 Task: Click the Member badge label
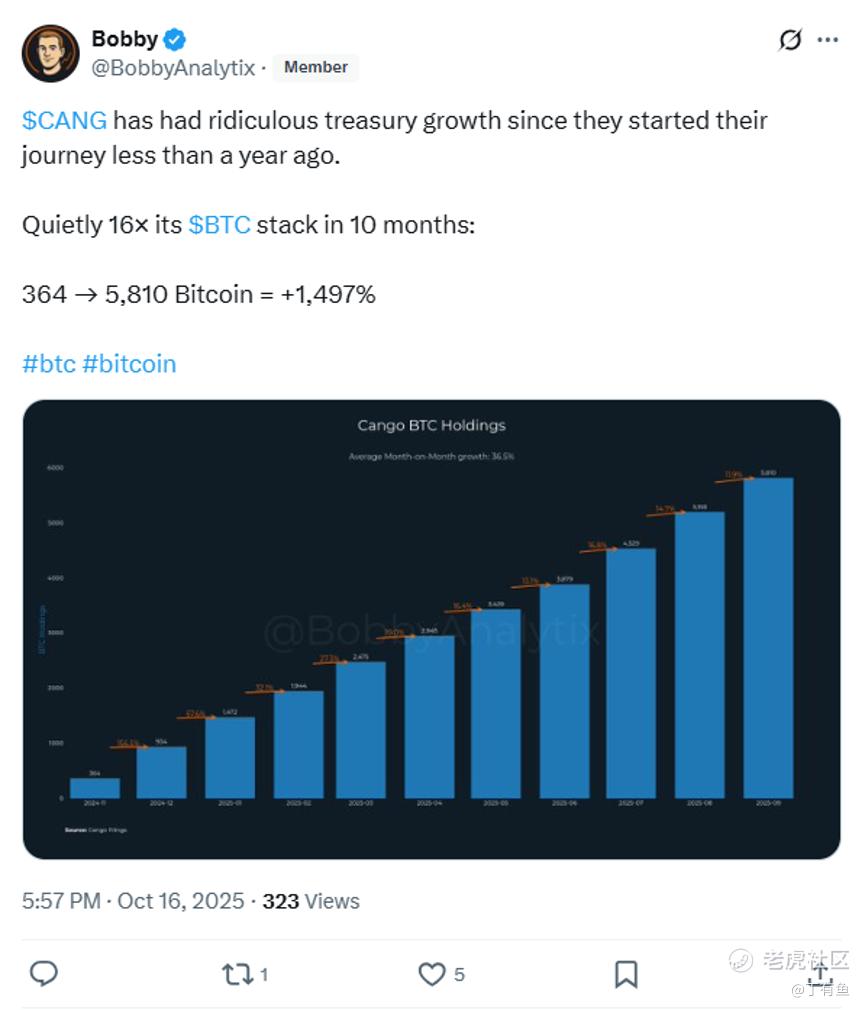coord(316,67)
